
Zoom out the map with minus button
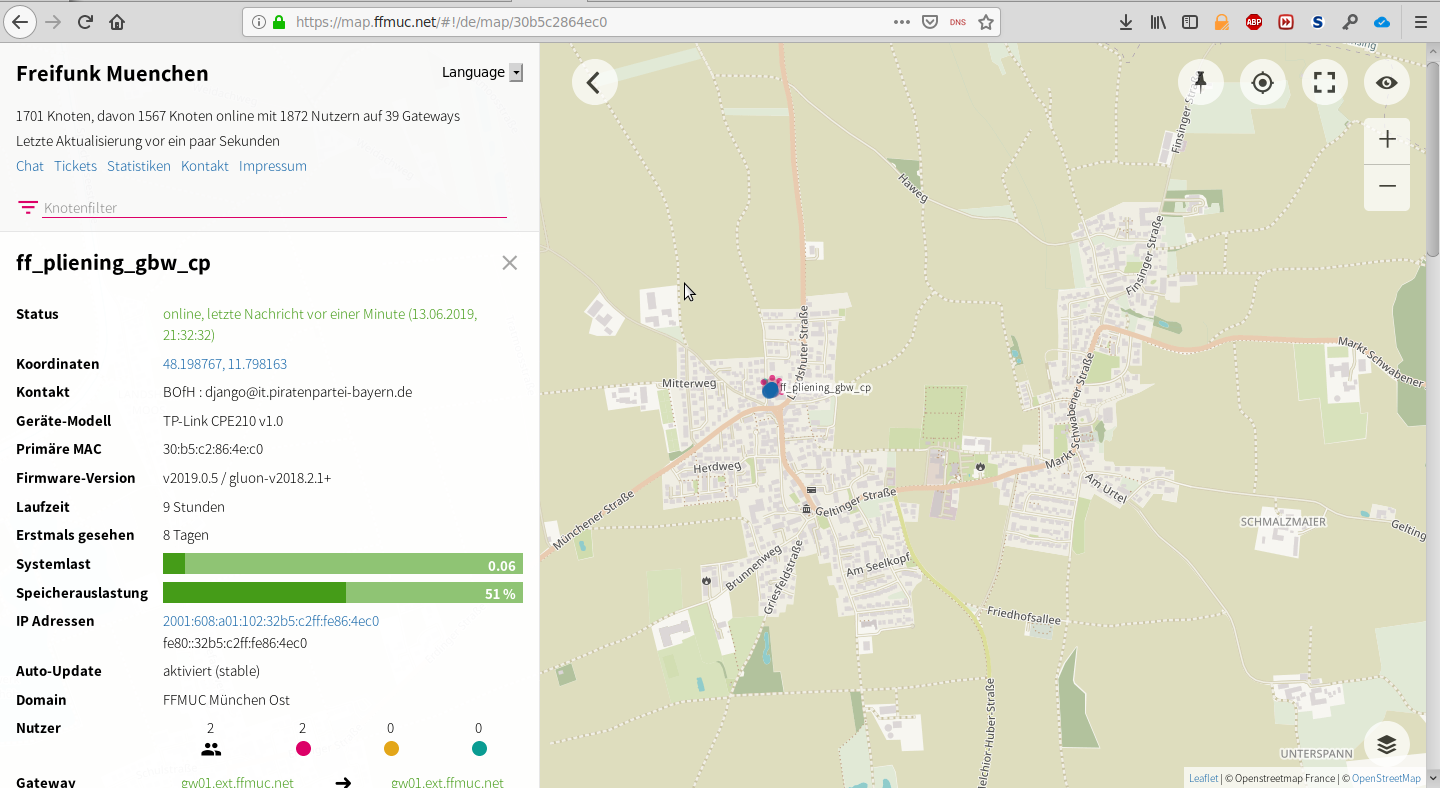coord(1387,187)
